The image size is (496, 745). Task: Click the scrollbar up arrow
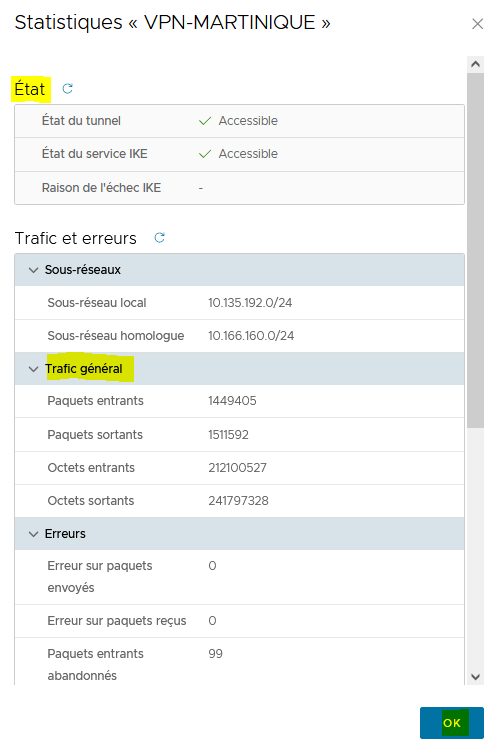(475, 64)
